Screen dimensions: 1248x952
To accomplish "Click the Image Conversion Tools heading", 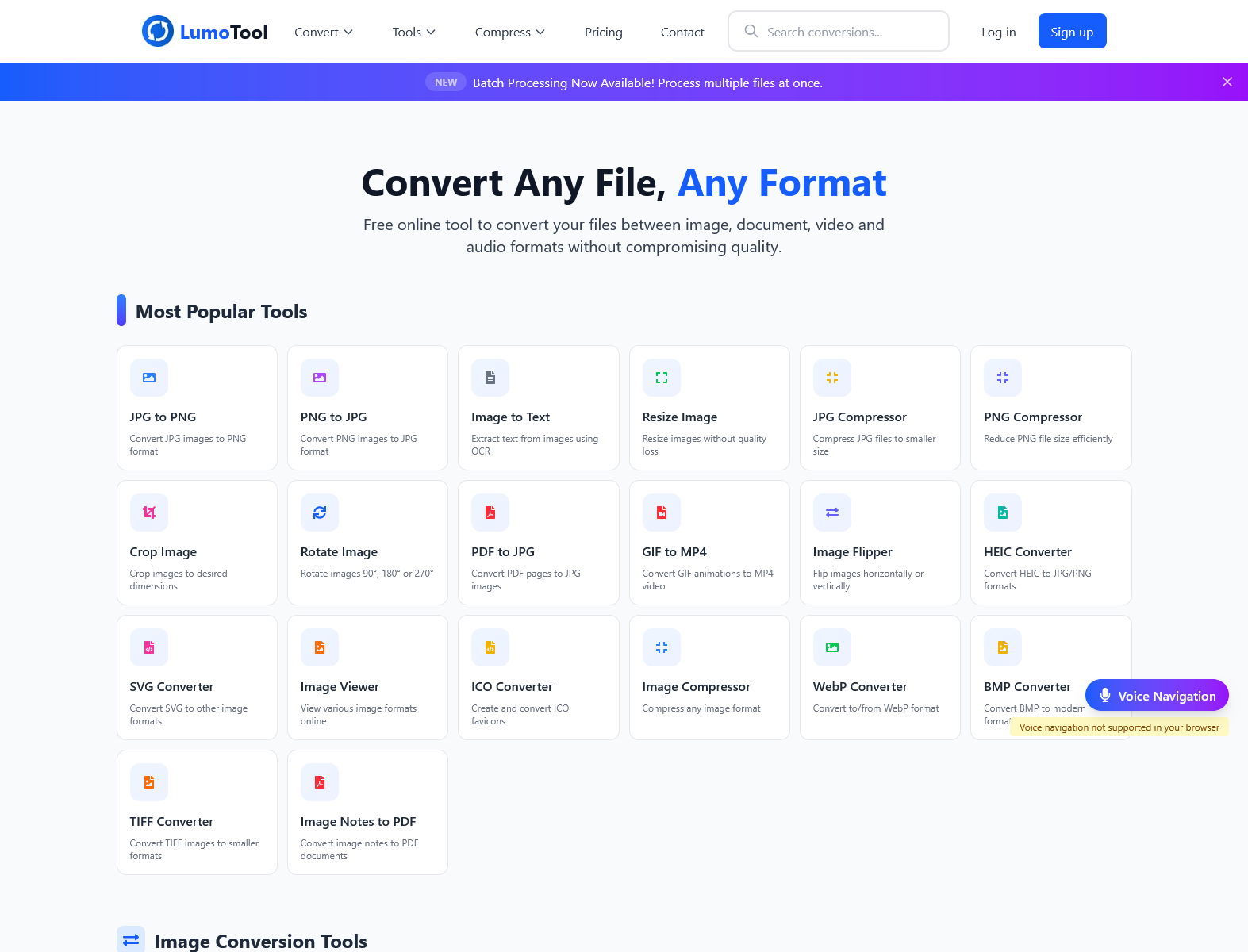I will (x=261, y=941).
